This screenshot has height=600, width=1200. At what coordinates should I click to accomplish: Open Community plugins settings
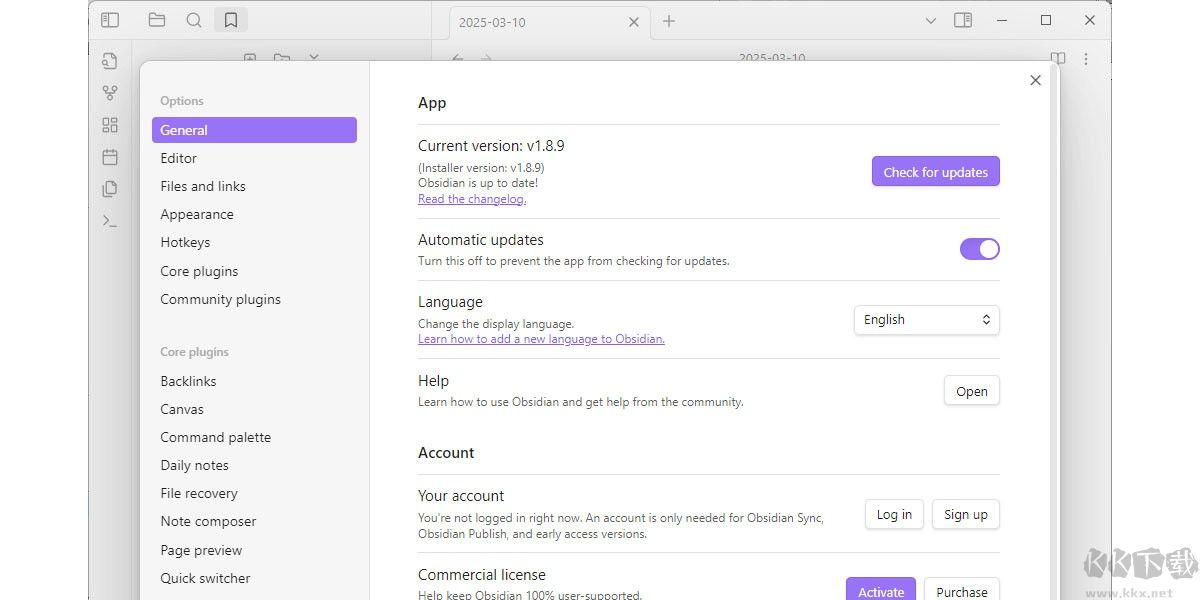pyautogui.click(x=254, y=299)
